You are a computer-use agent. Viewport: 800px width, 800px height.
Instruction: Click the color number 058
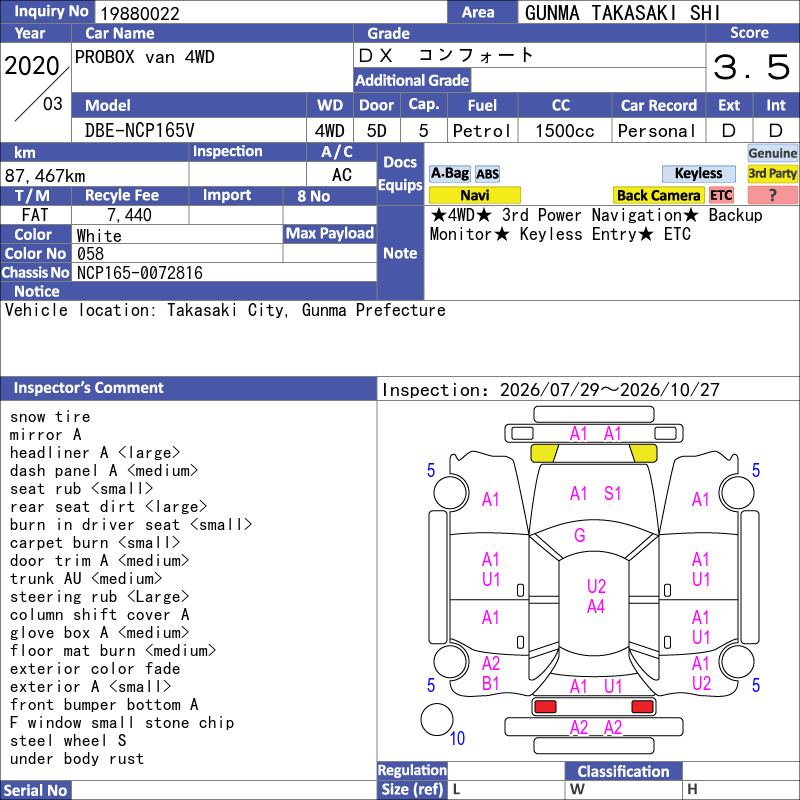pyautogui.click(x=90, y=254)
